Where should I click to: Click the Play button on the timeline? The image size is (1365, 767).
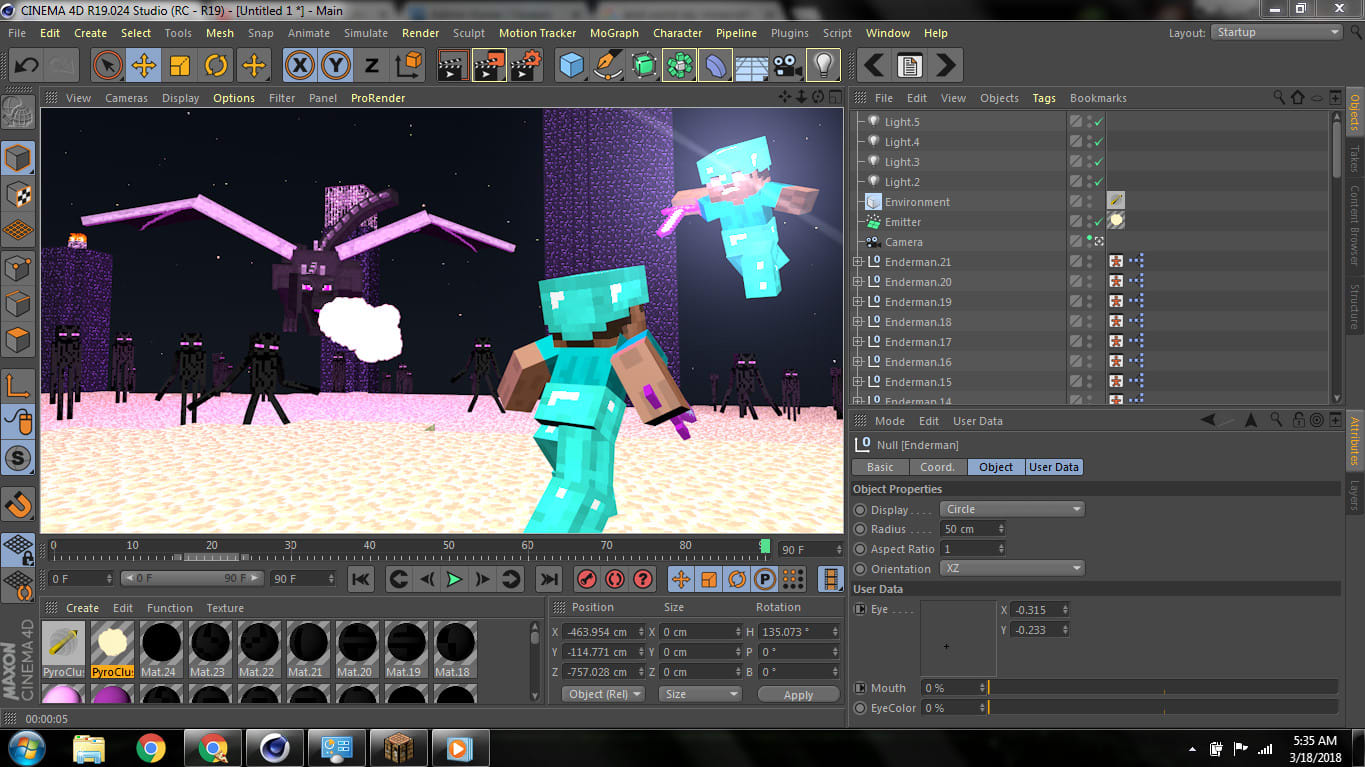[453, 579]
